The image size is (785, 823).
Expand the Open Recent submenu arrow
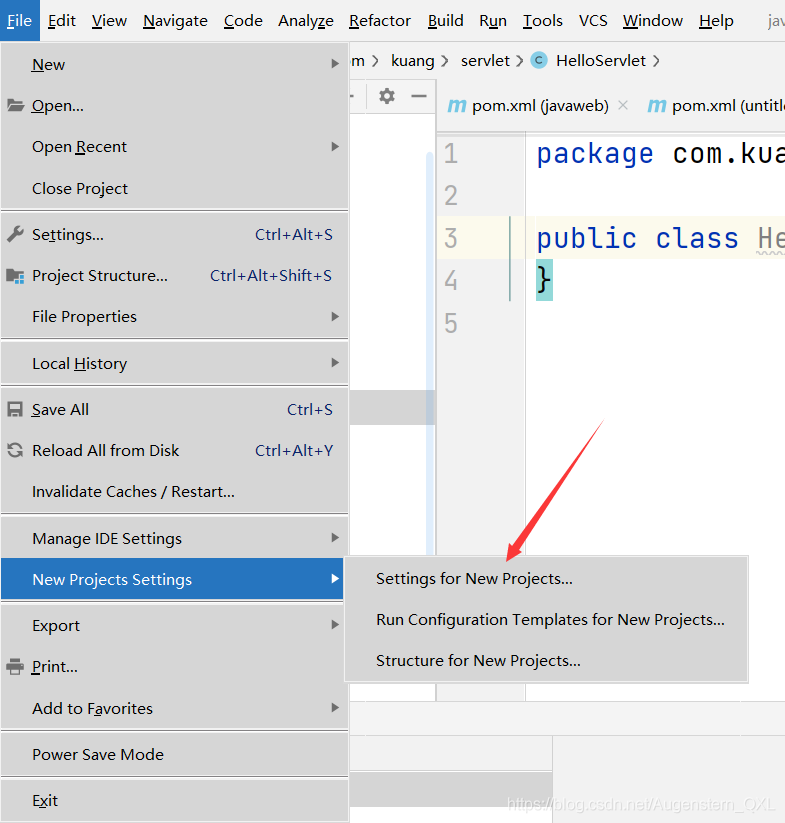coord(335,146)
